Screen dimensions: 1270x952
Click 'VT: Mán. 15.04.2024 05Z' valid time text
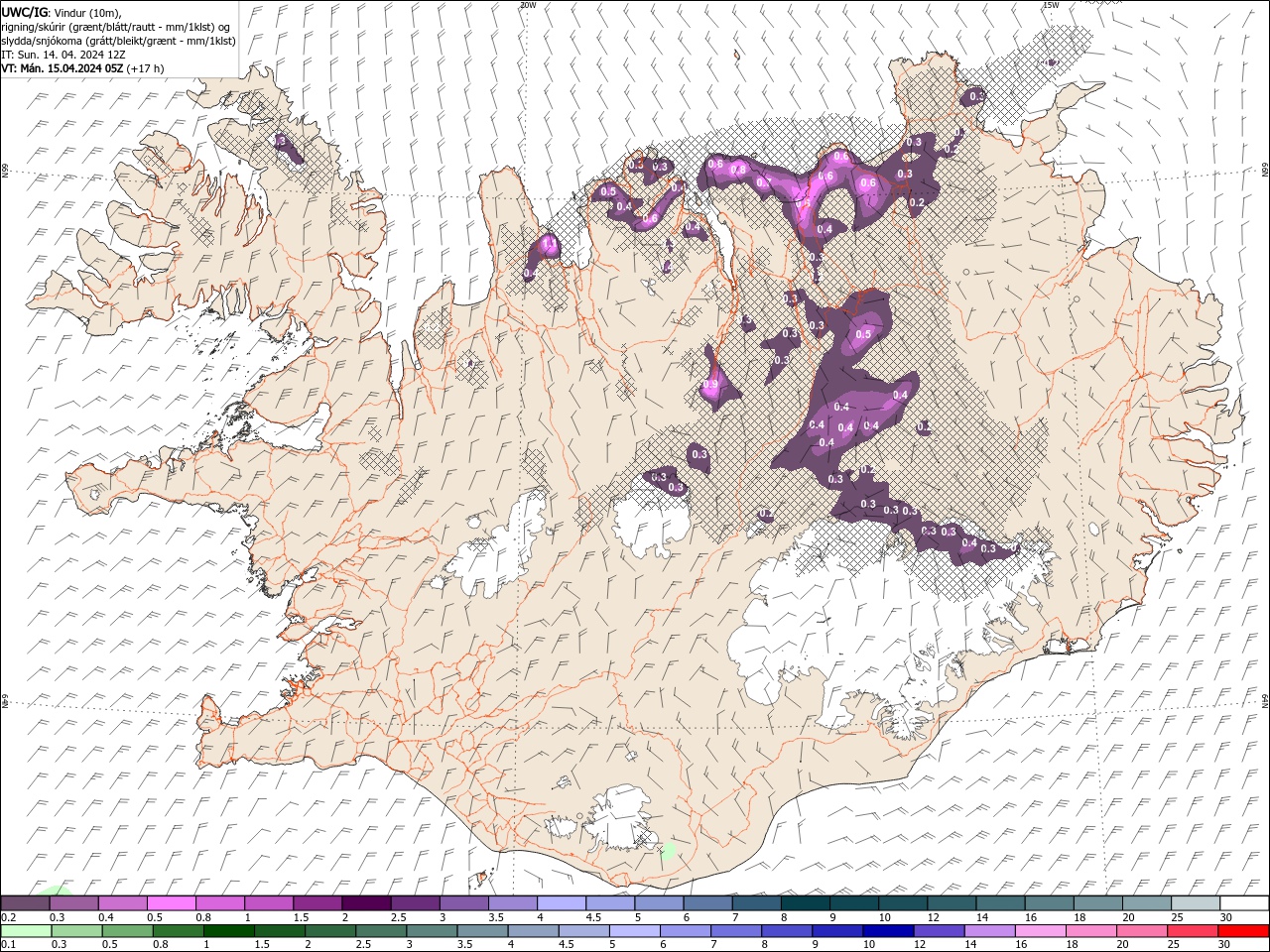(63, 68)
